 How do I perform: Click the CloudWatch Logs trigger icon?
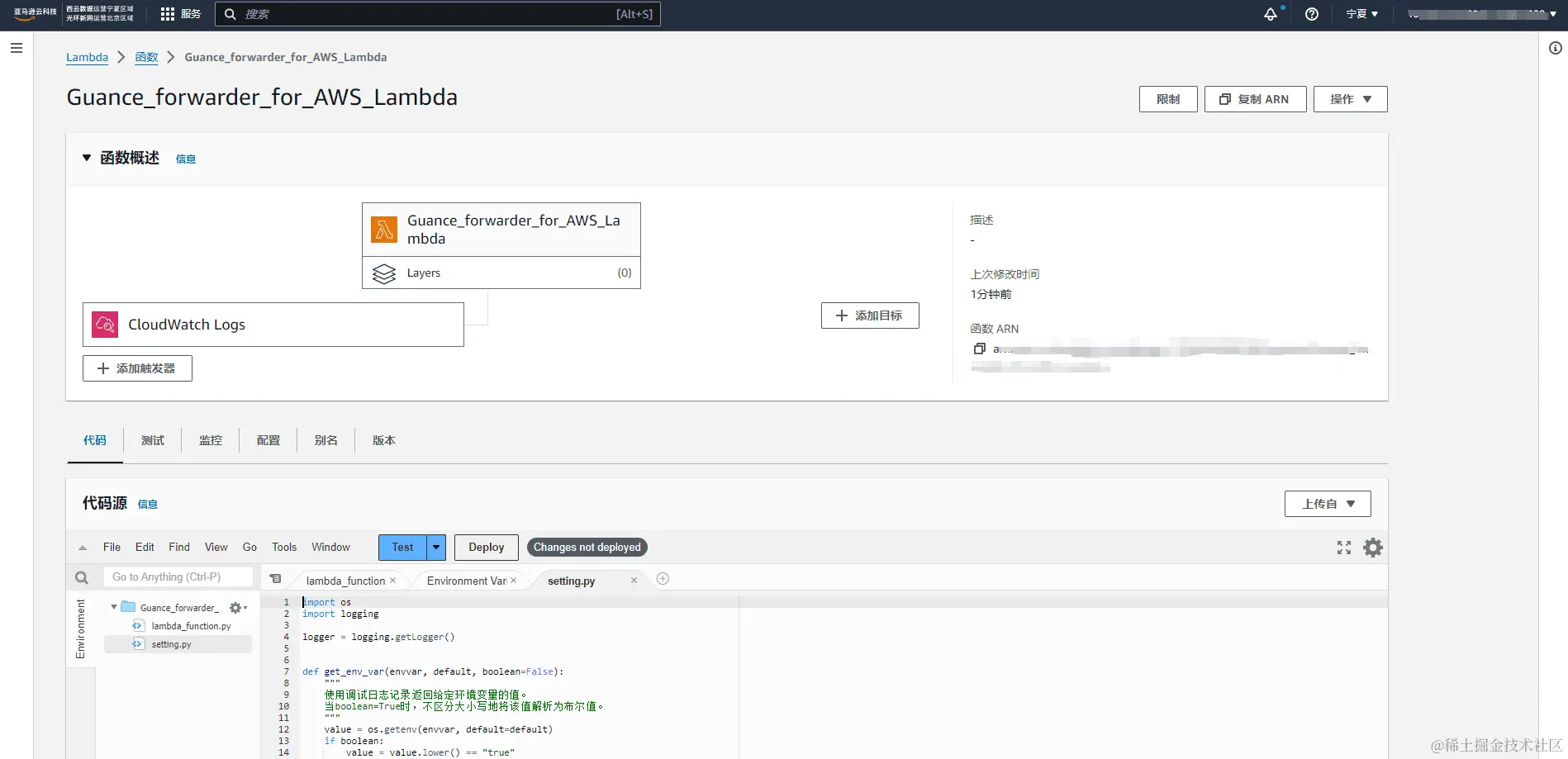[105, 325]
